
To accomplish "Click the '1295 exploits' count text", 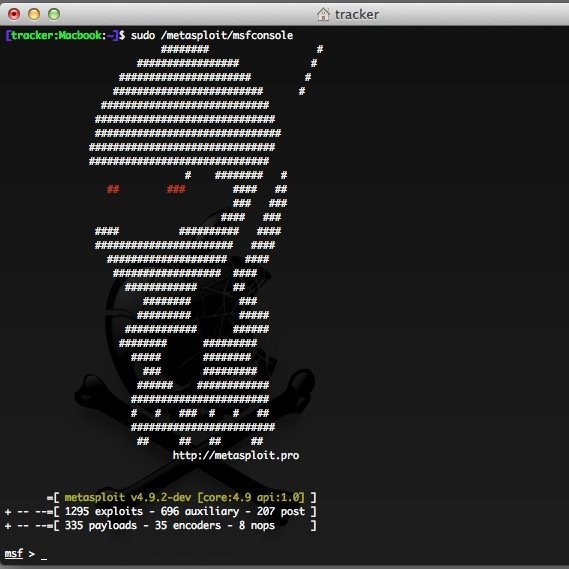I will (104, 512).
